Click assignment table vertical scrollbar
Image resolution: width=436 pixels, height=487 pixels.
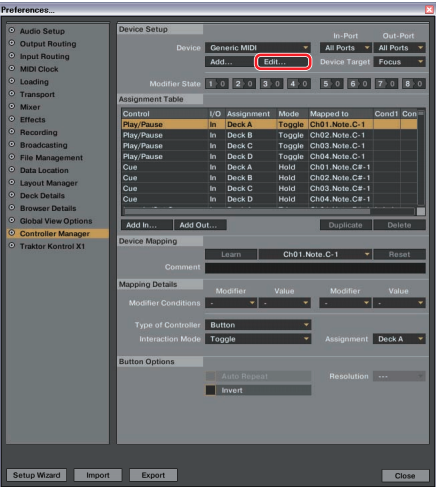(421, 158)
